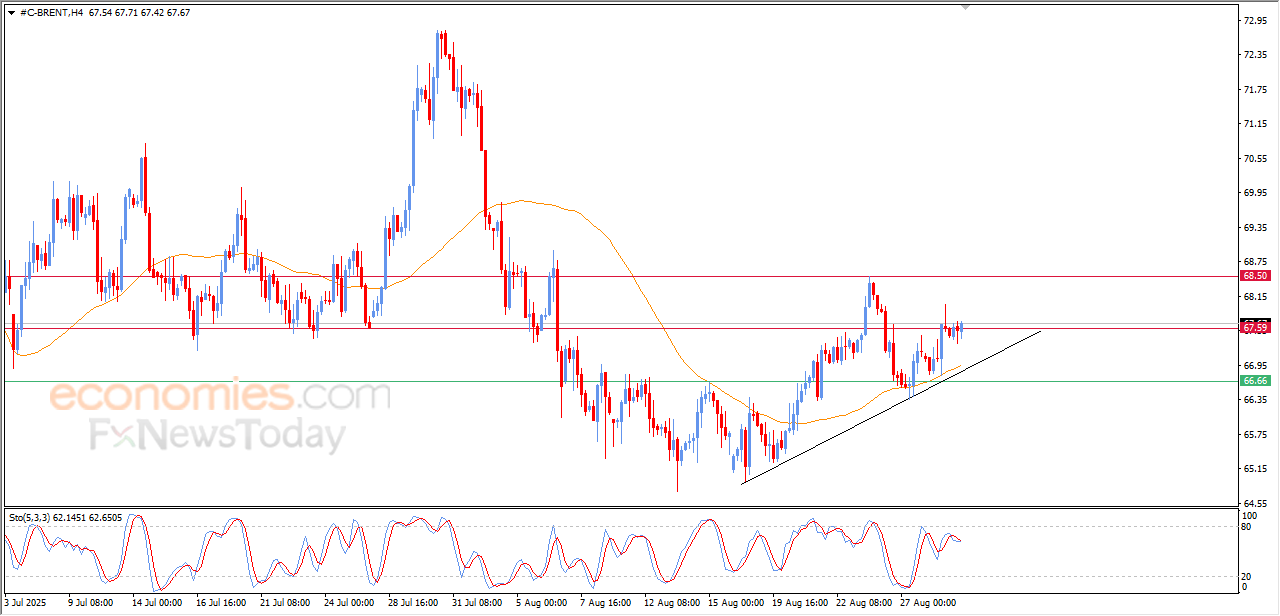Click the 72.35 value on price axis
Image resolution: width=1280 pixels, height=616 pixels.
pyautogui.click(x=1255, y=55)
